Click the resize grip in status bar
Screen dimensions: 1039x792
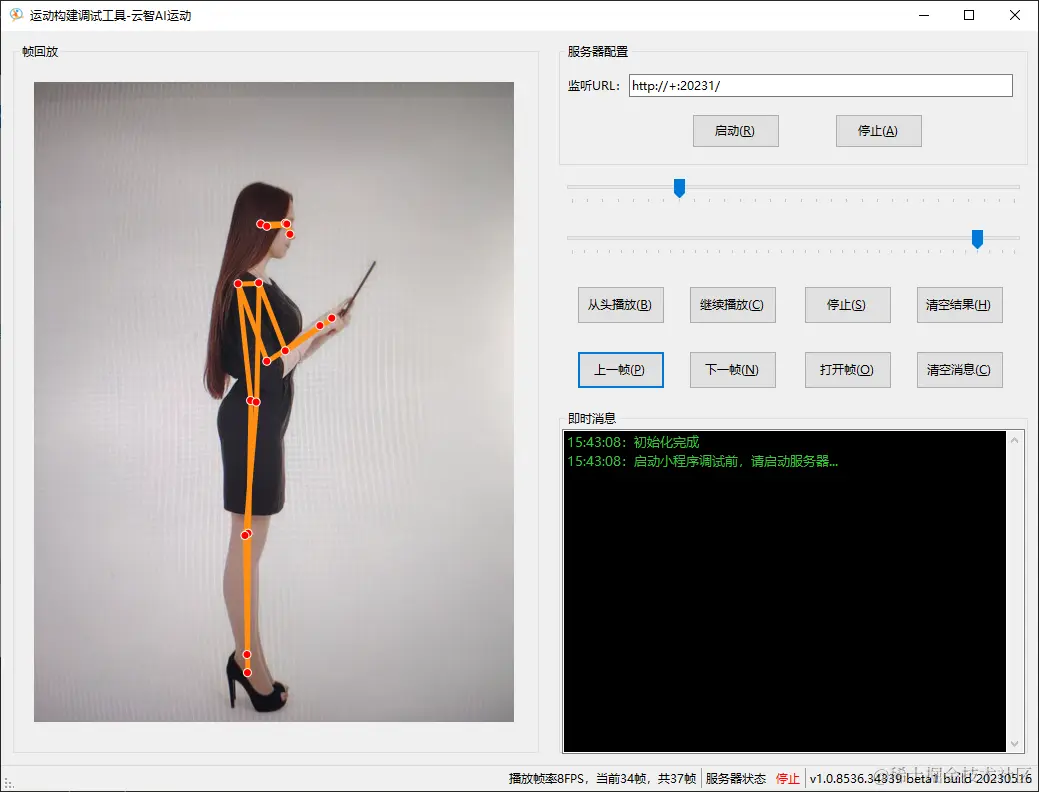click(8, 783)
